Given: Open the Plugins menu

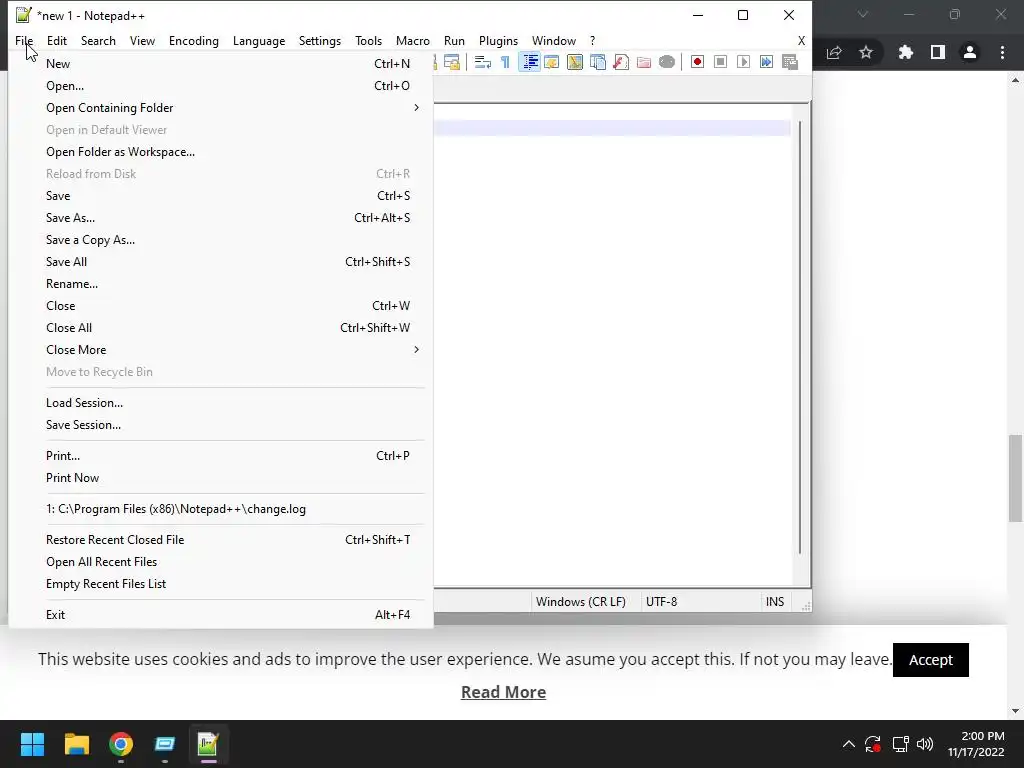Looking at the screenshot, I should (498, 40).
